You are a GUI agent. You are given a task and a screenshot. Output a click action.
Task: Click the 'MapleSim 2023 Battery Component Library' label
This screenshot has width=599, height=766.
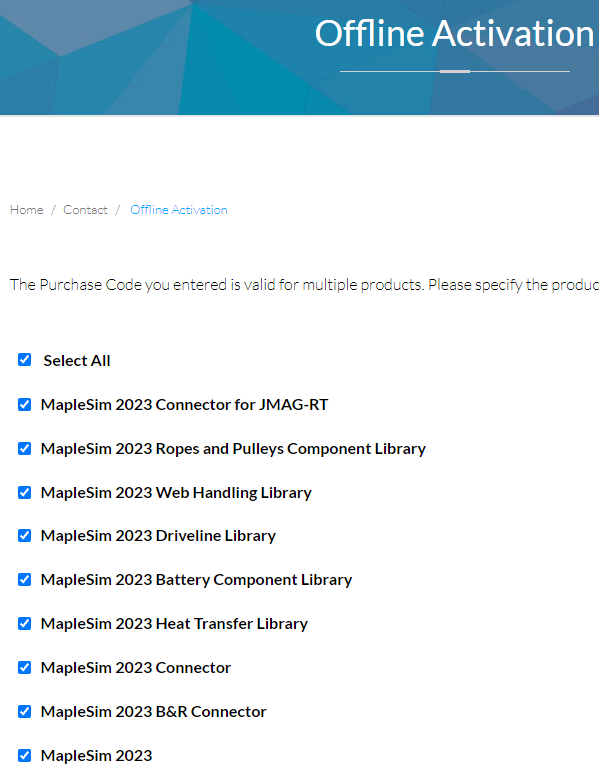click(196, 580)
